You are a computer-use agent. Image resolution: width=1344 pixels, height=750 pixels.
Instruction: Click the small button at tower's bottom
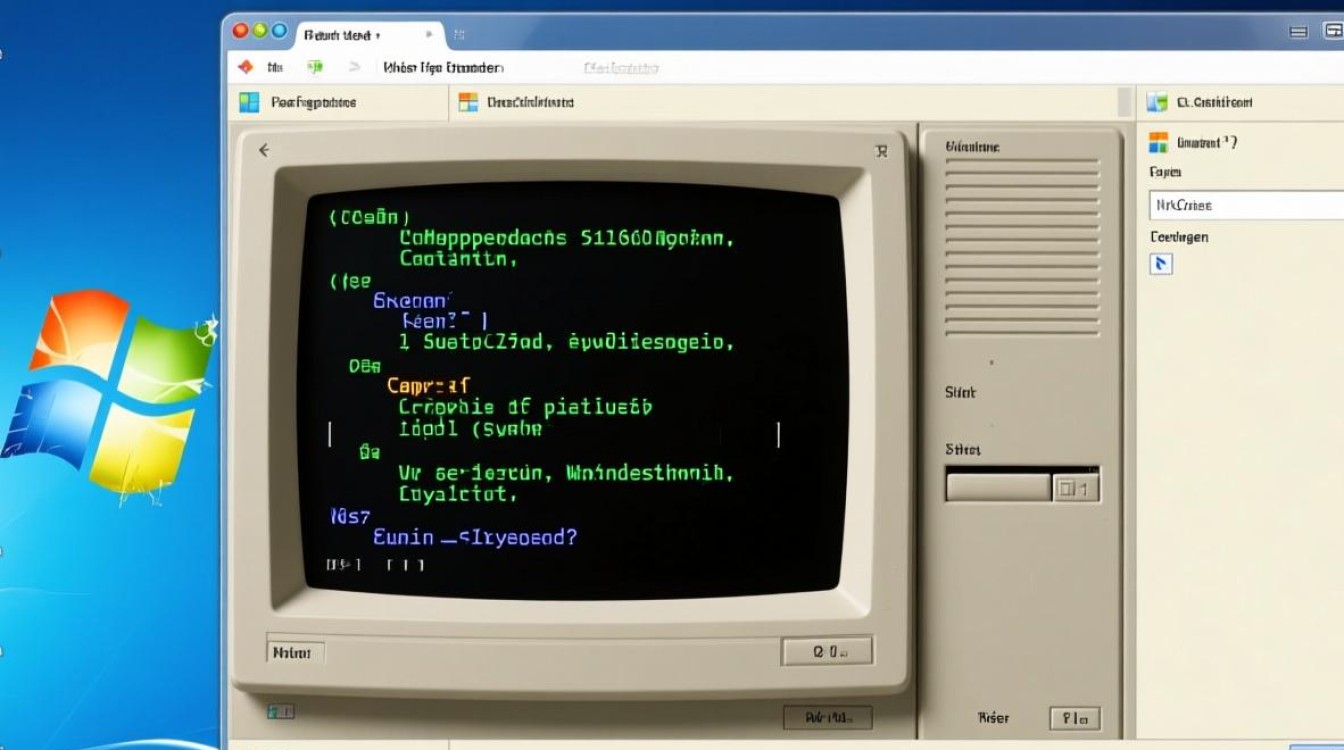[1074, 718]
